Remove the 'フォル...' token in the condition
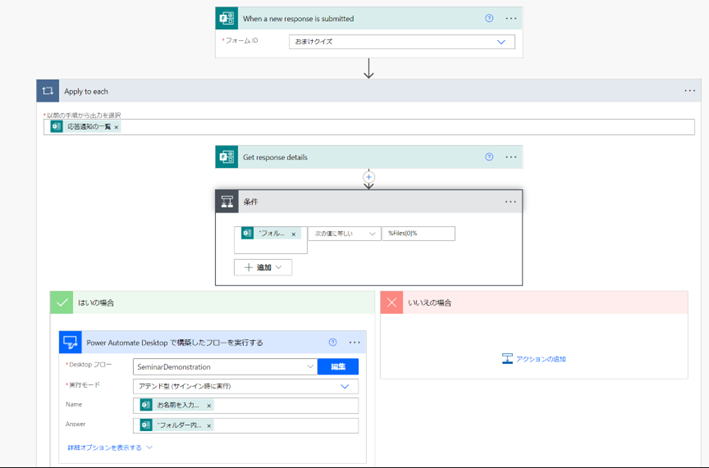709x468 pixels. pyautogui.click(x=293, y=234)
